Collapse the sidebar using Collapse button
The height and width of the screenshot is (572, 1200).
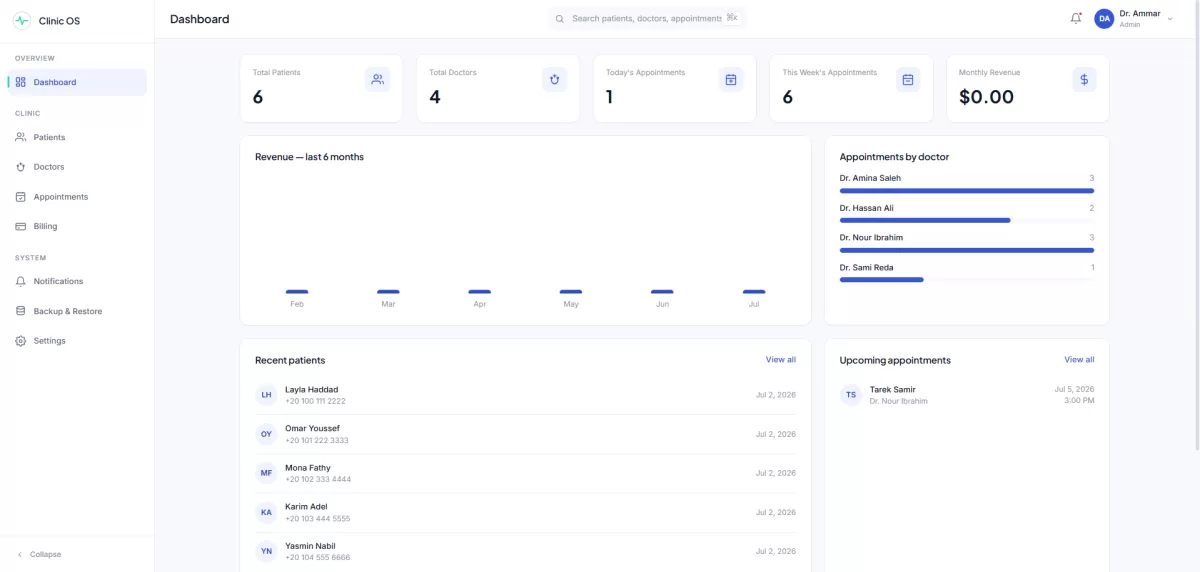tap(39, 554)
